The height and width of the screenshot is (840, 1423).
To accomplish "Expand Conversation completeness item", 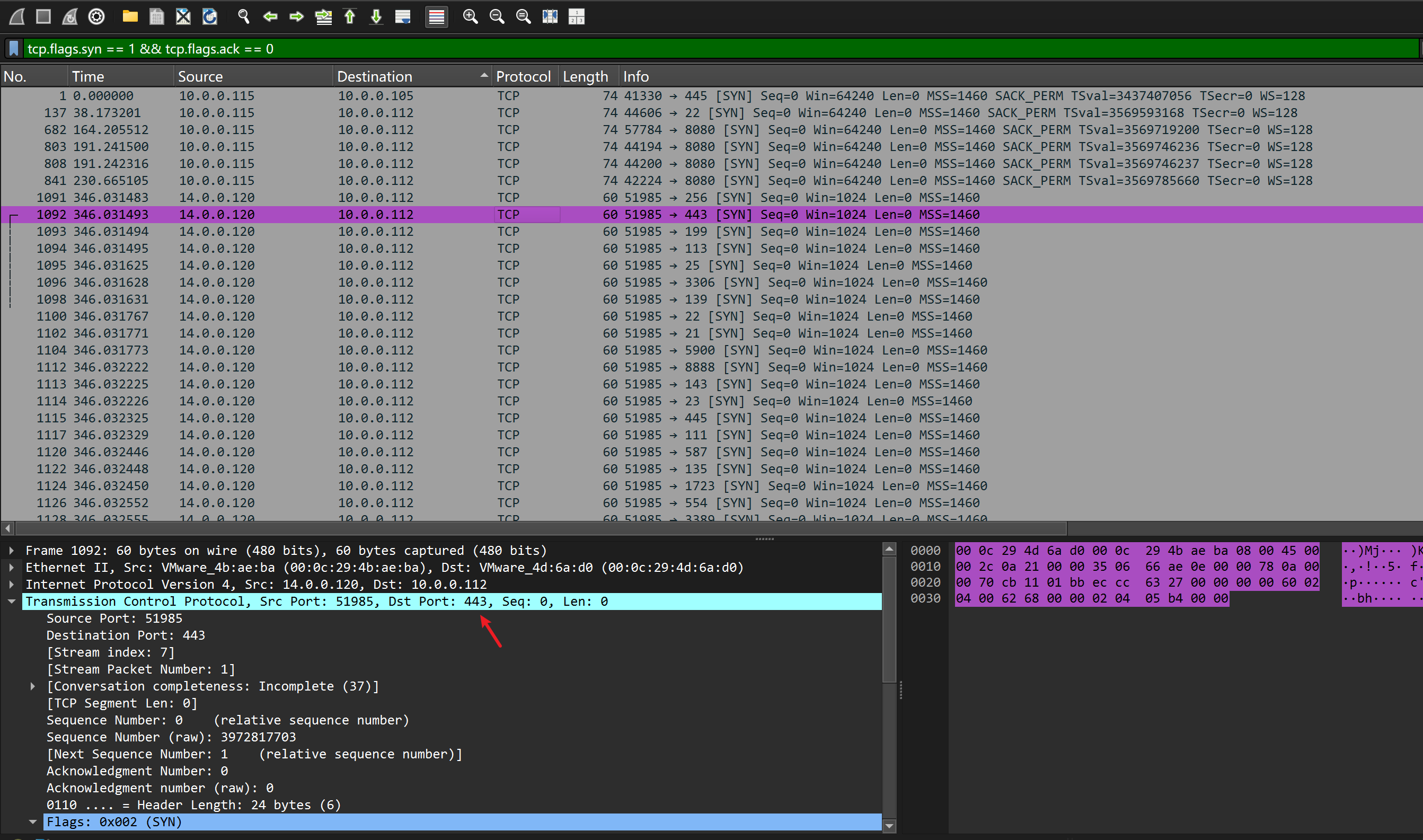I will tap(33, 686).
